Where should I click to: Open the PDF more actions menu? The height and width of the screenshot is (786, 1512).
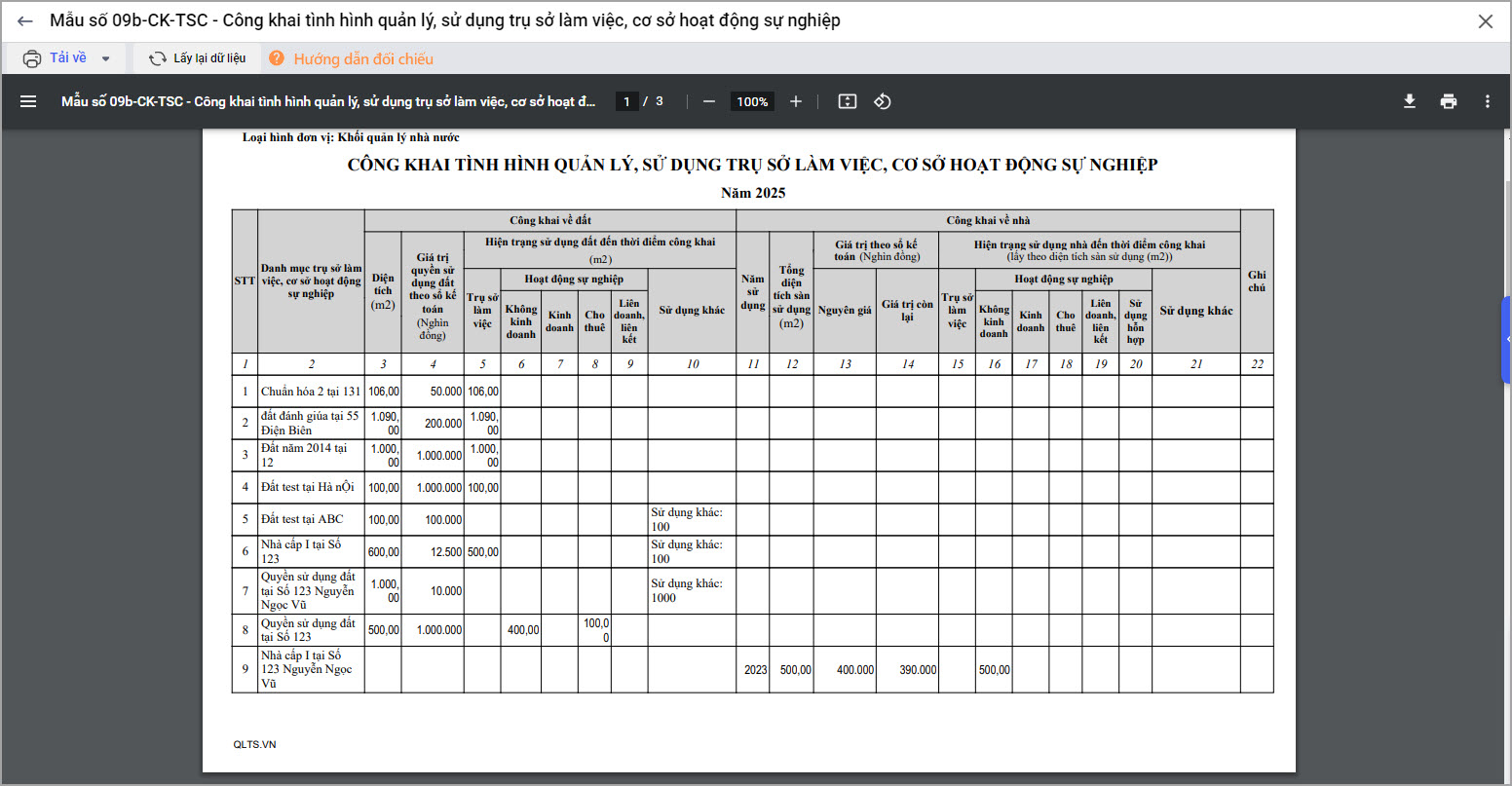tap(1488, 101)
